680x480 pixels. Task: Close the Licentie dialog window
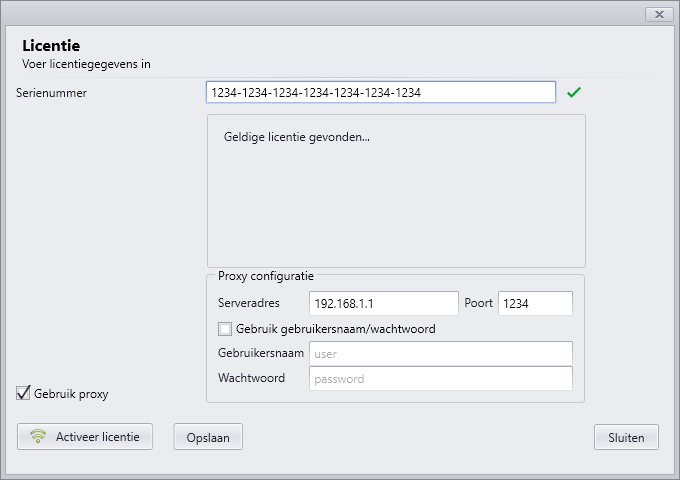click(x=659, y=14)
